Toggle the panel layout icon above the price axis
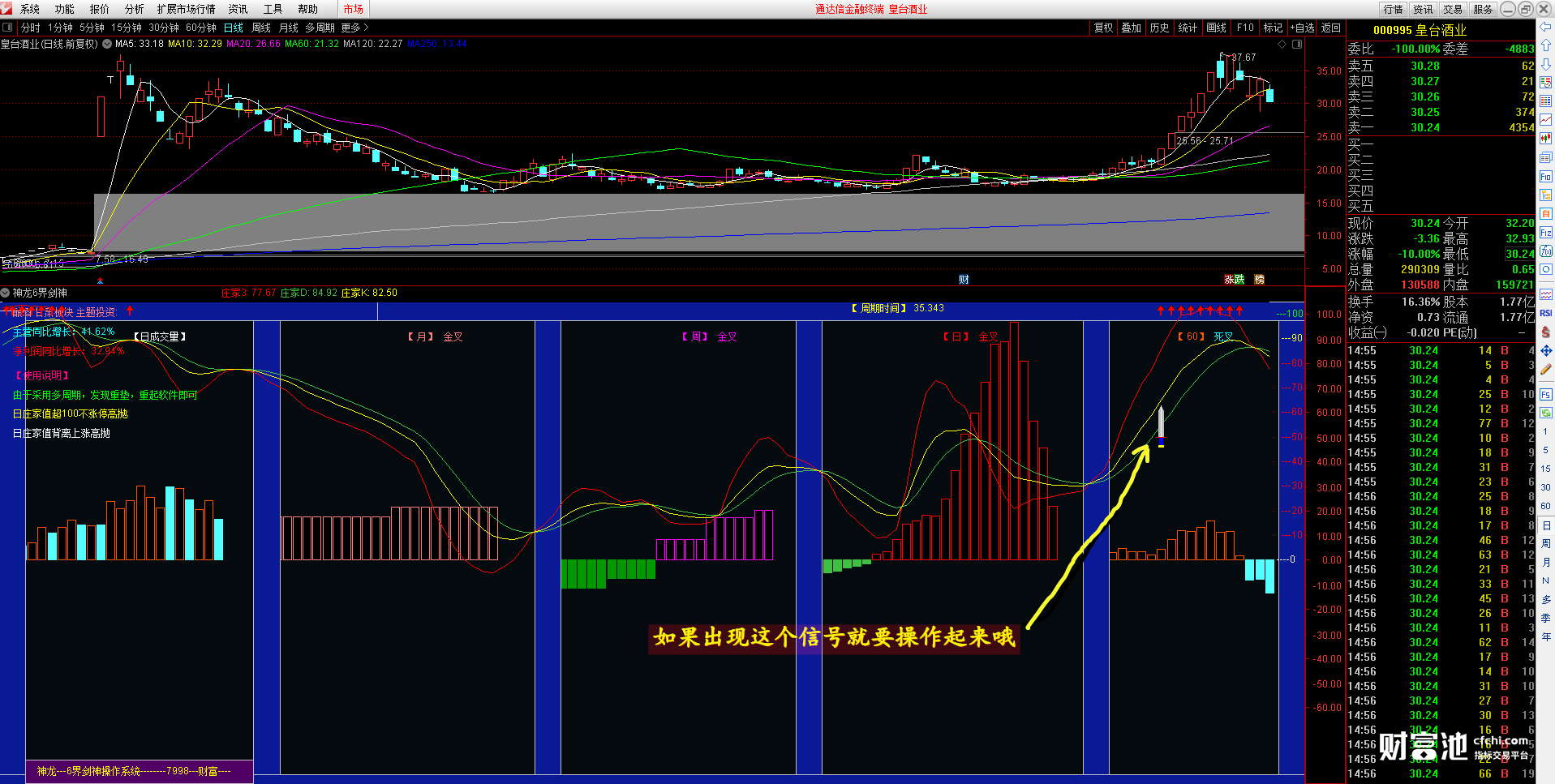The image size is (1555, 784). [1297, 44]
